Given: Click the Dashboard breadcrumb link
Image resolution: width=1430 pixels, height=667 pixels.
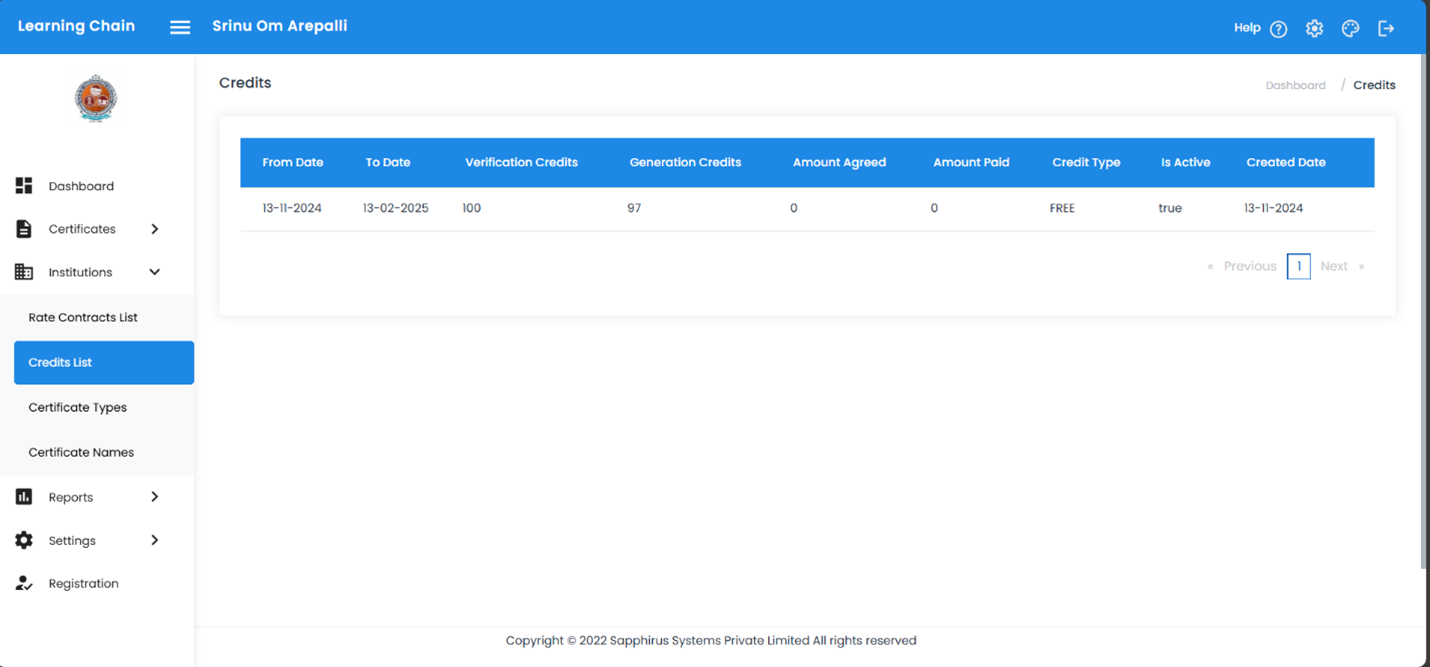Looking at the screenshot, I should (x=1295, y=85).
